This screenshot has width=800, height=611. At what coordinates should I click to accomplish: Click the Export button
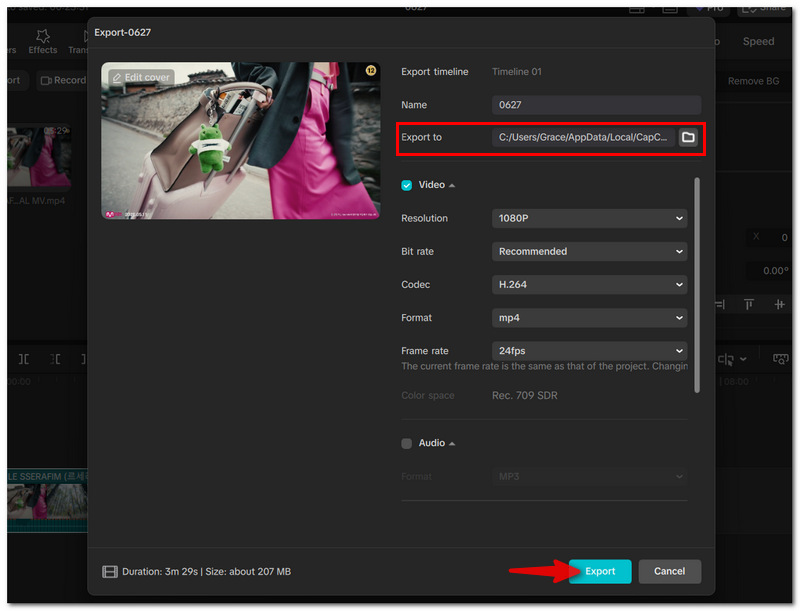600,571
